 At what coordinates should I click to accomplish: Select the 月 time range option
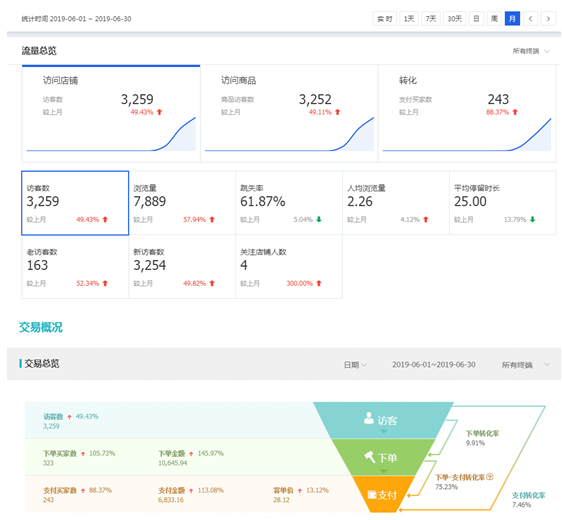[512, 19]
